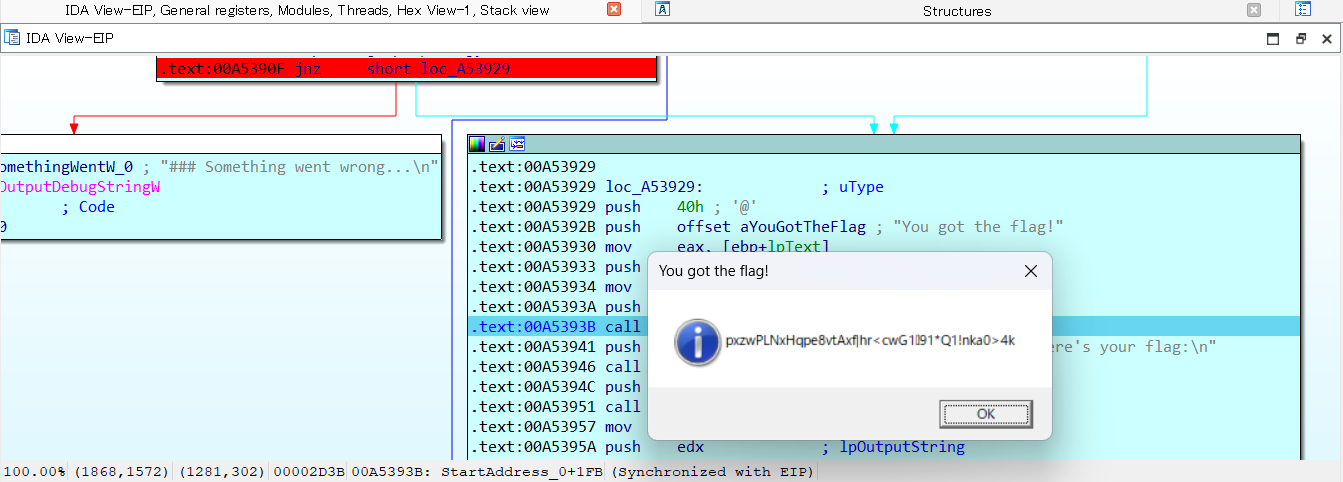Set node color on loc_A53929 graph node

pos(477,144)
